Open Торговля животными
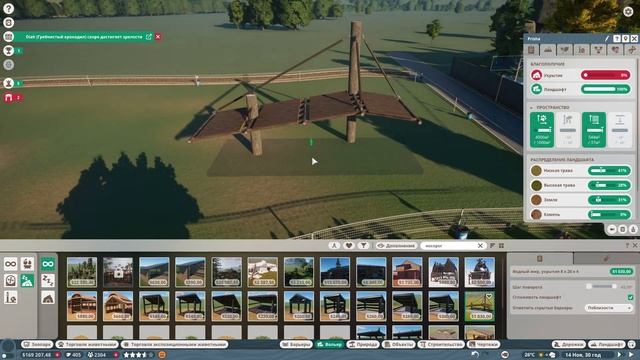The height and width of the screenshot is (360, 640). [x=87, y=344]
